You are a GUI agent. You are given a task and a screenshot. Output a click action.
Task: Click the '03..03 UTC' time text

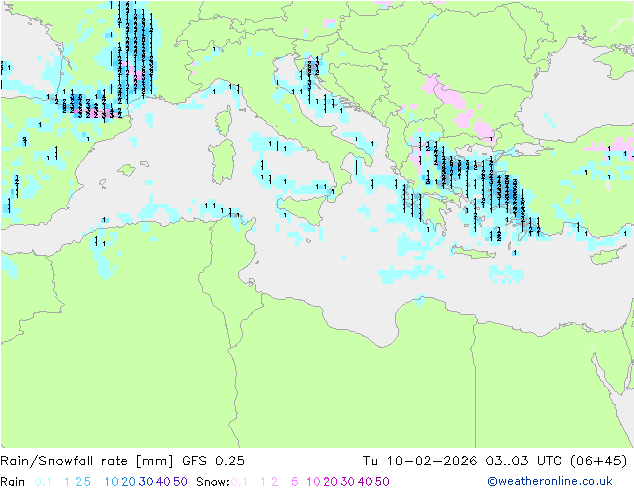523,461
